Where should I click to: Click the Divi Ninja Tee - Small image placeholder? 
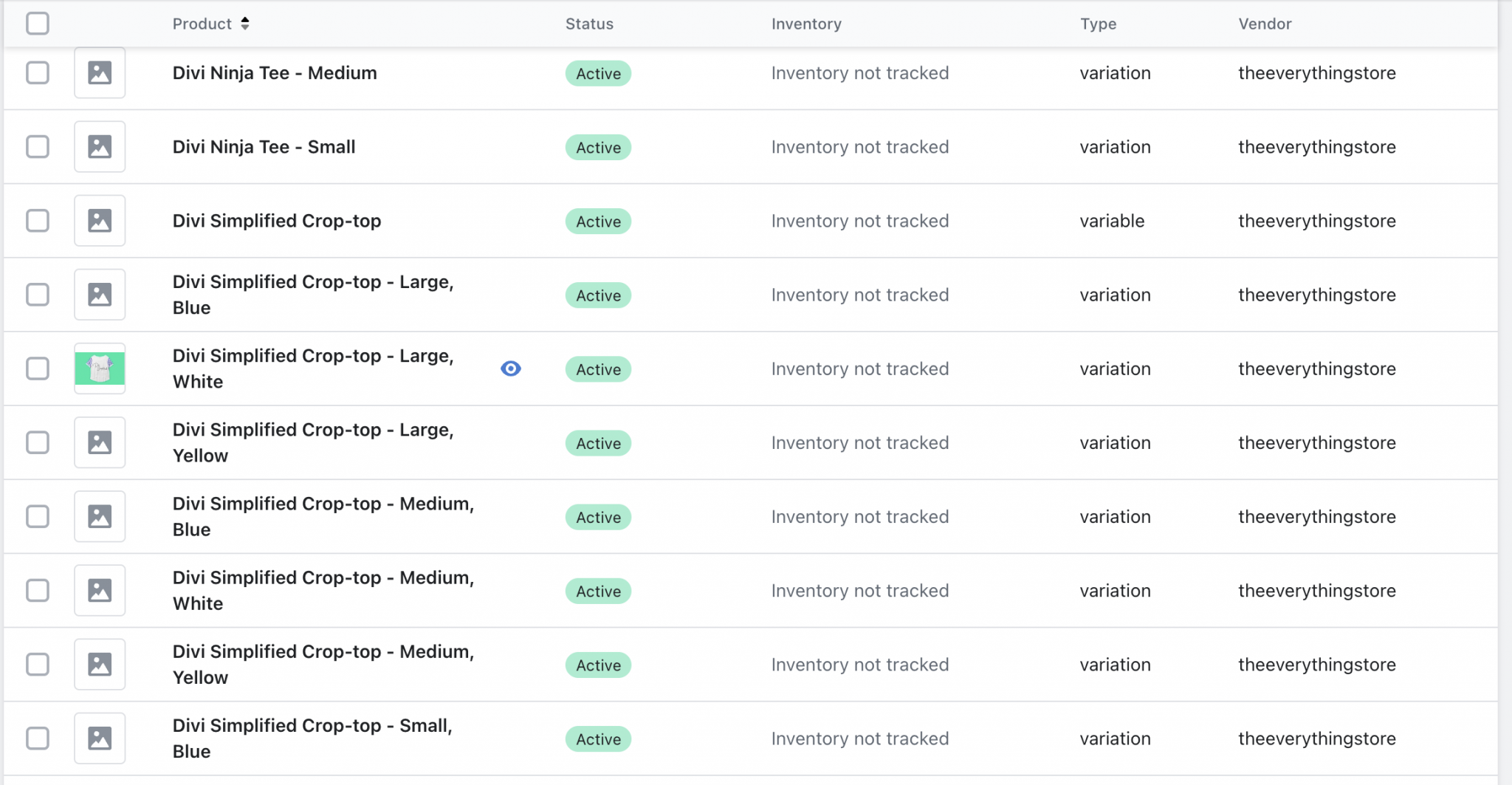[x=100, y=147]
